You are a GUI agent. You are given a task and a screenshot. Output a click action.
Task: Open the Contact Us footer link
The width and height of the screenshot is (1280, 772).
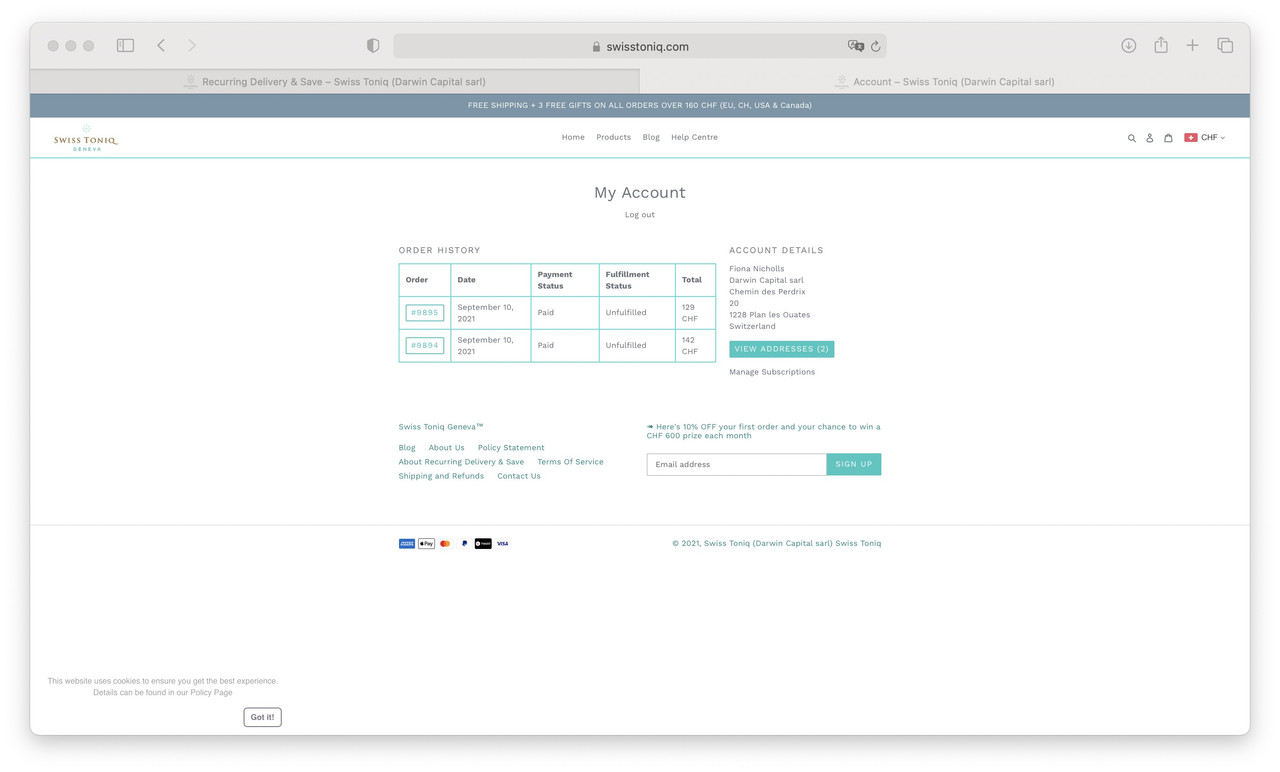click(x=519, y=476)
